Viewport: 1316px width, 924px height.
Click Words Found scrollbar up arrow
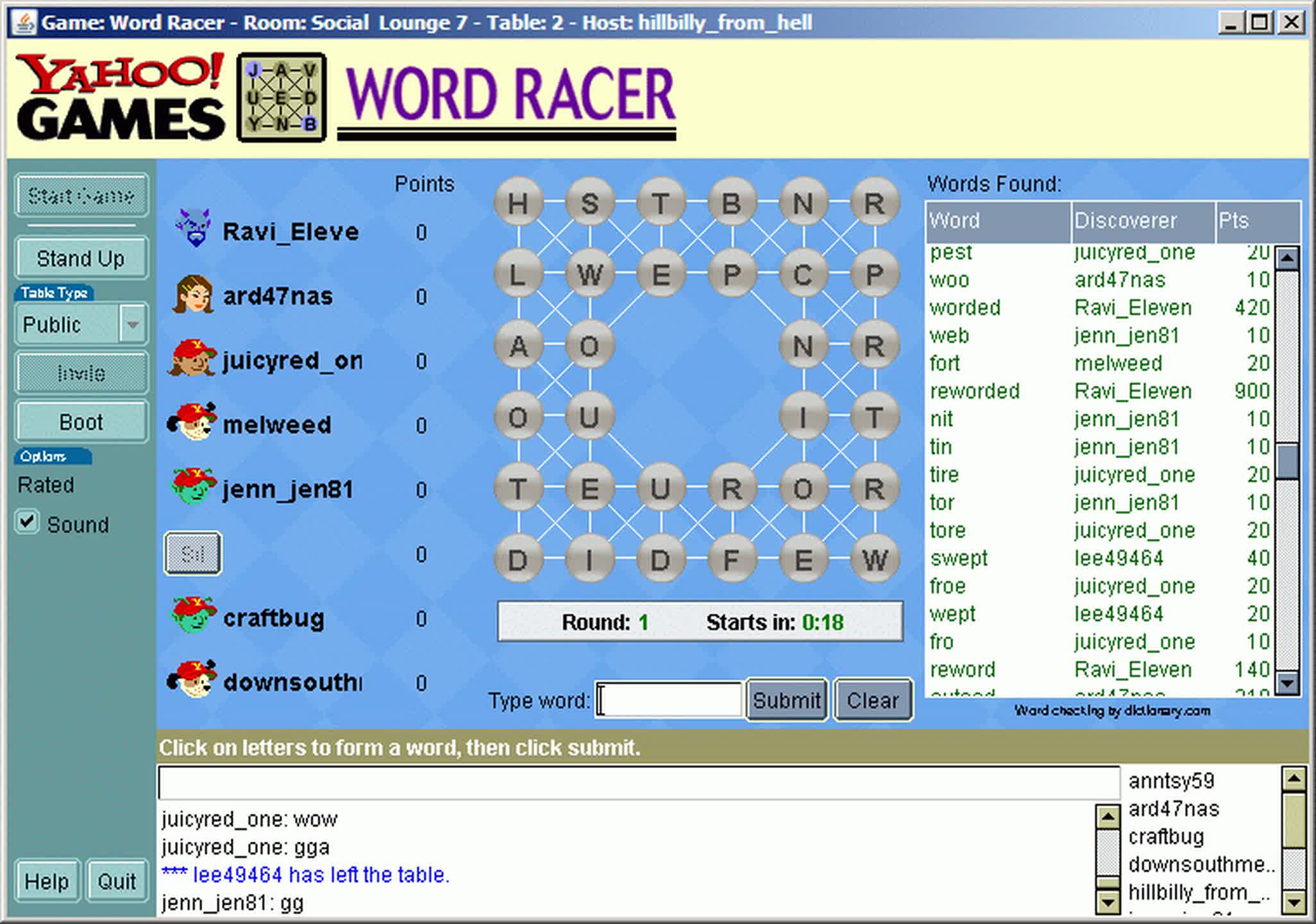coord(1288,259)
